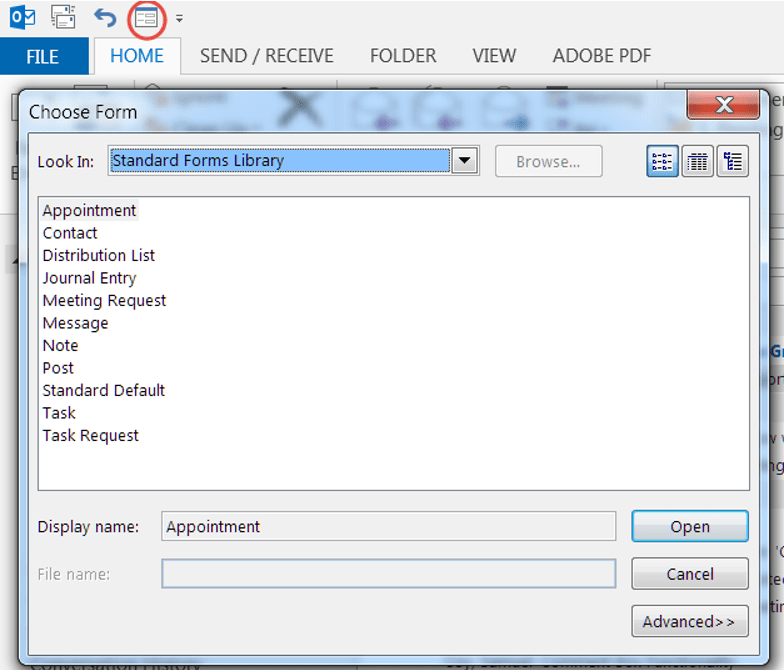
Task: Select Meeting Request form
Action: [104, 300]
